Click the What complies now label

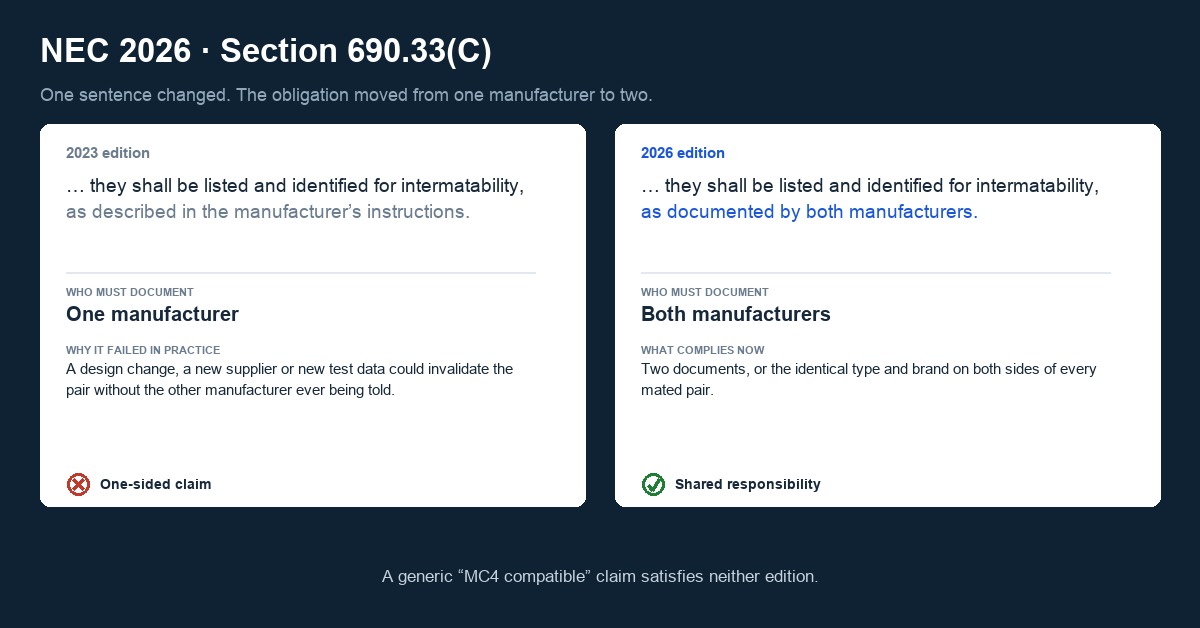point(703,350)
